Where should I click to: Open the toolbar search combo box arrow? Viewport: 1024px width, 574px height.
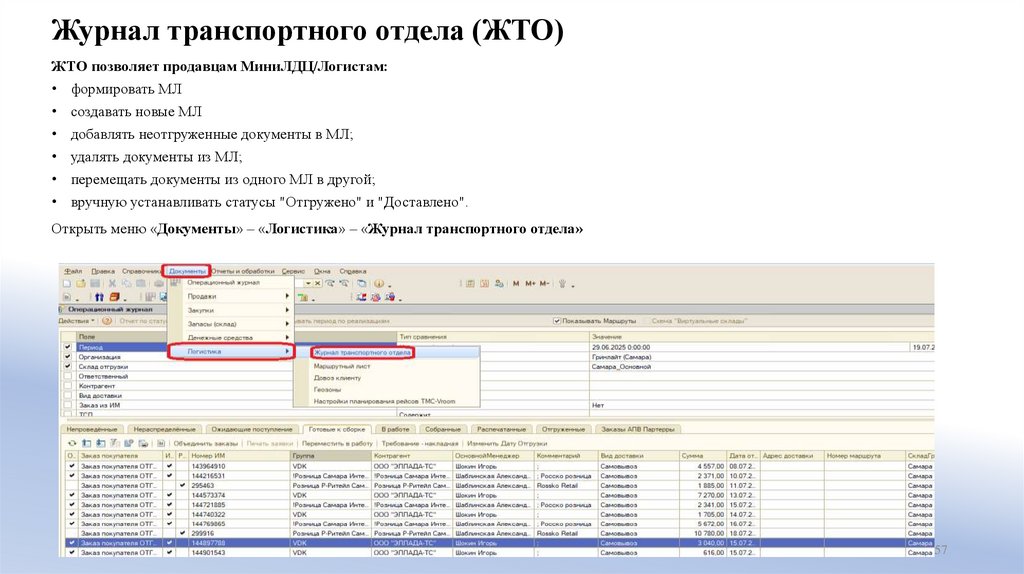click(x=308, y=283)
